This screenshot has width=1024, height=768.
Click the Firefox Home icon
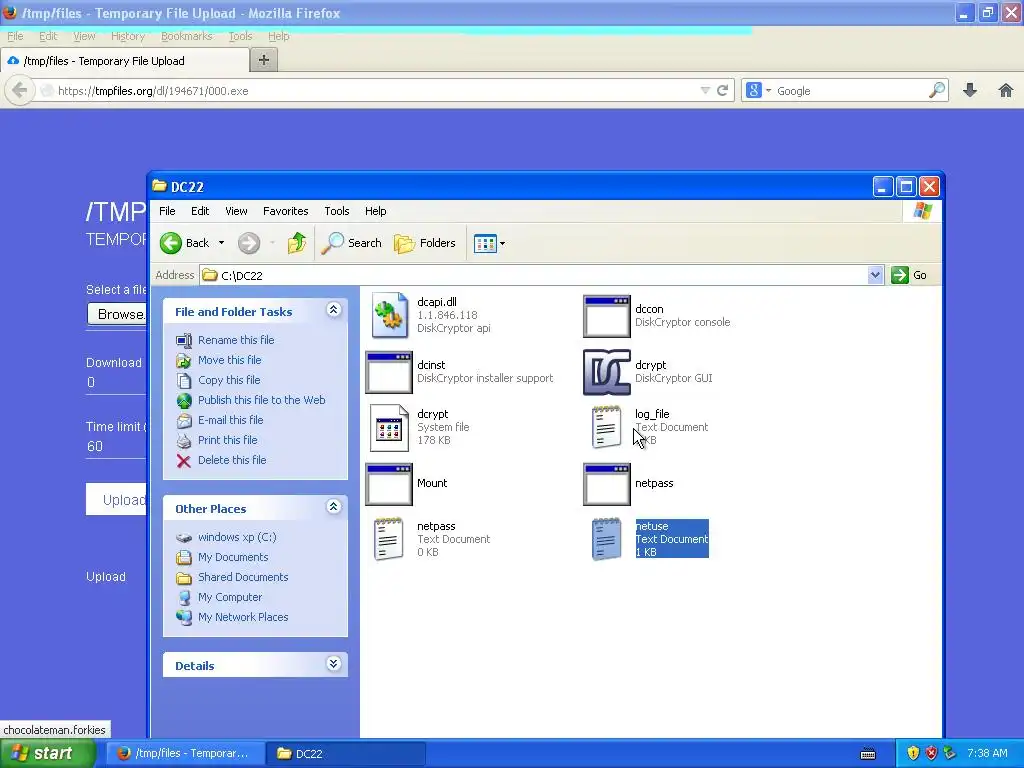[x=1006, y=90]
